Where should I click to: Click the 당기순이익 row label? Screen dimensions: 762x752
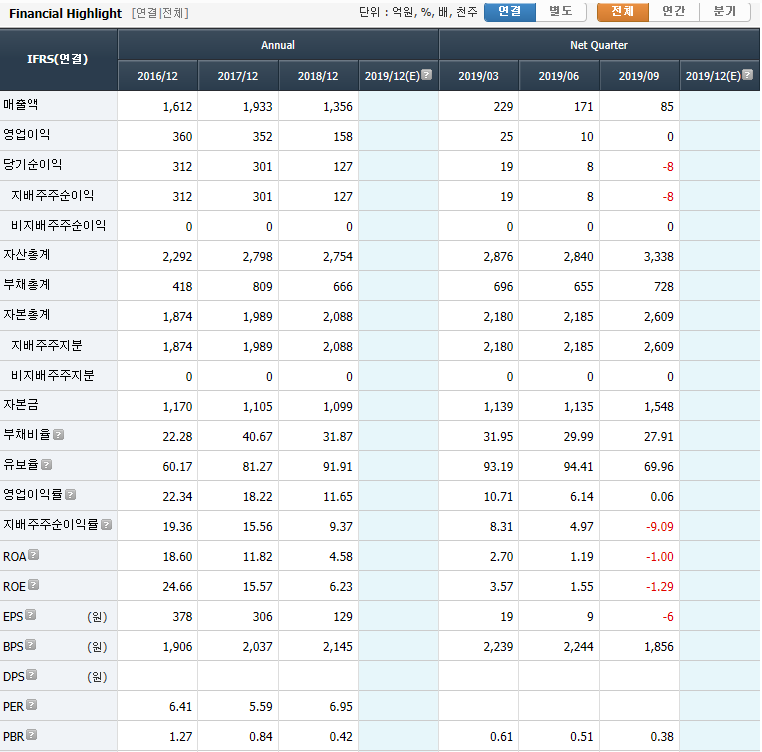click(x=33, y=165)
